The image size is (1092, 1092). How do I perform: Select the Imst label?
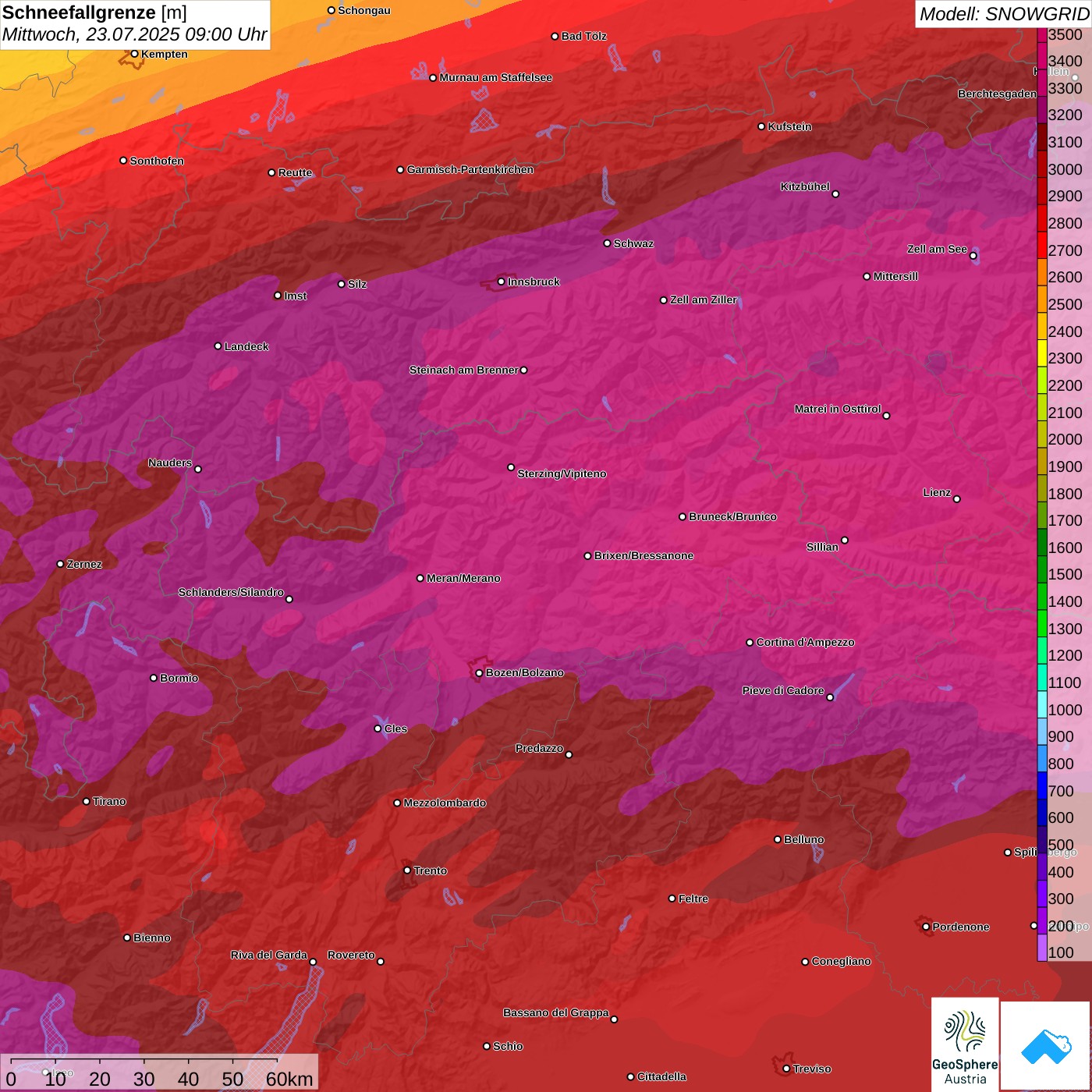295,296
